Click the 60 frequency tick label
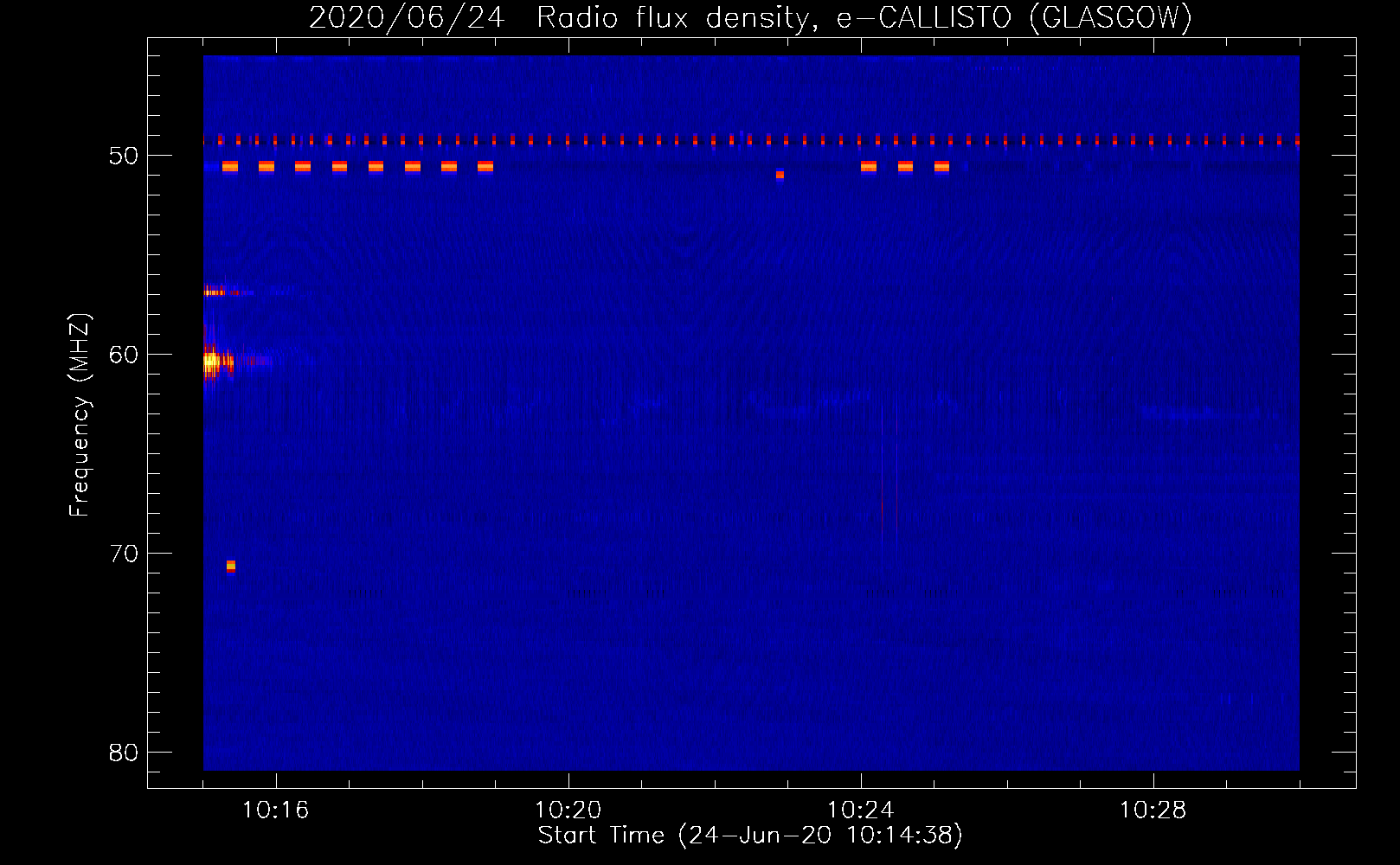The height and width of the screenshot is (865, 1400). click(x=125, y=355)
